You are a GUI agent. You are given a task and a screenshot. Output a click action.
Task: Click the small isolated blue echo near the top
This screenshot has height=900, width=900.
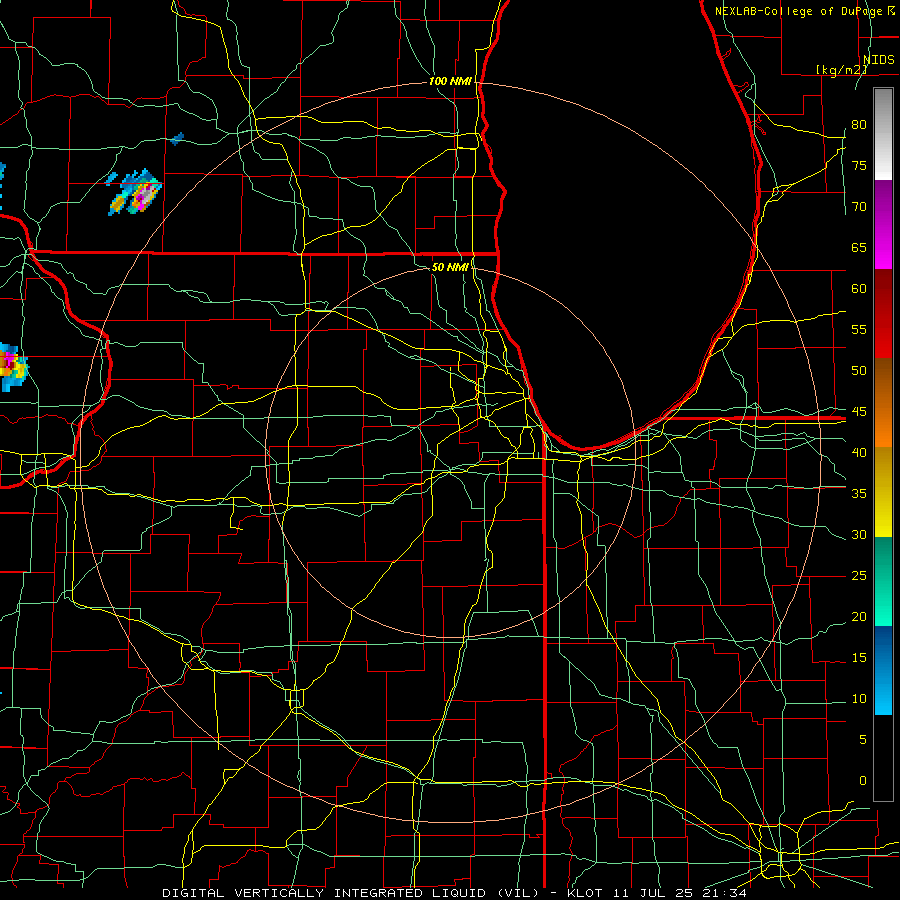coord(177,138)
